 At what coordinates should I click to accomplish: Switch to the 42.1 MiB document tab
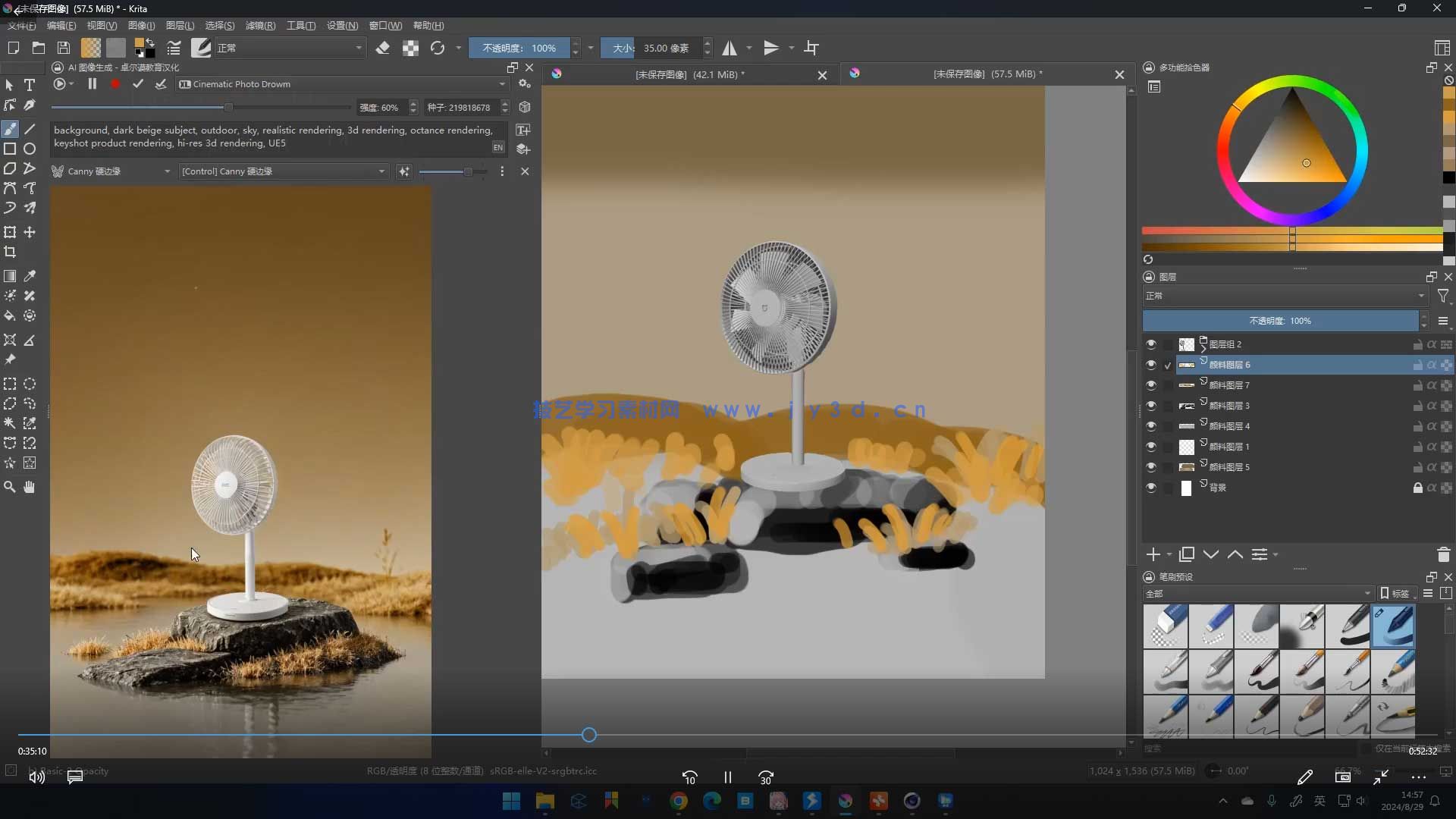[x=689, y=74]
